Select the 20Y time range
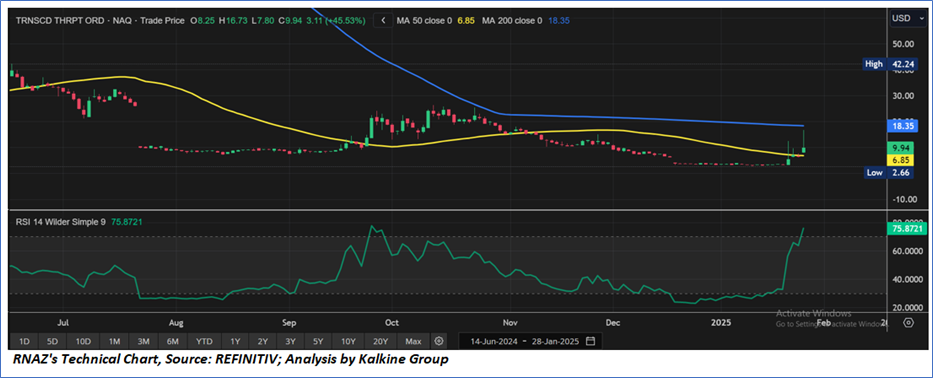 click(x=380, y=341)
